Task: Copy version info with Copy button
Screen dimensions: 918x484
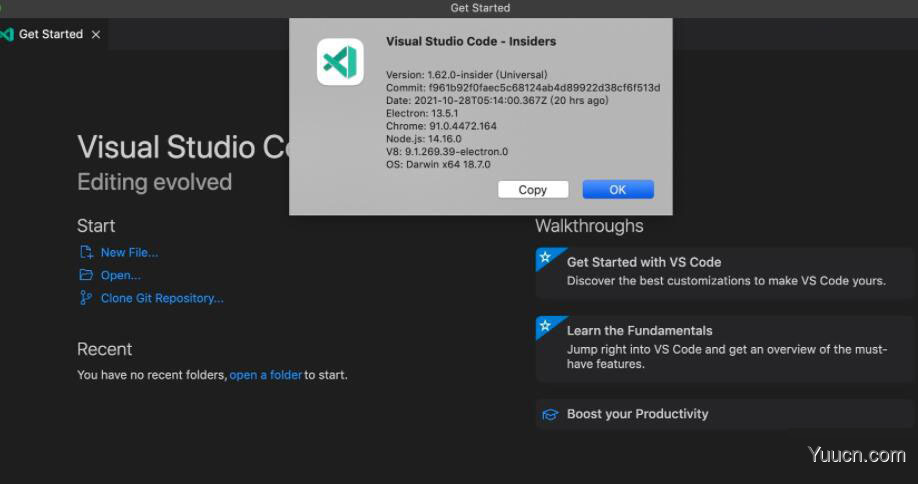Action: [x=533, y=190]
